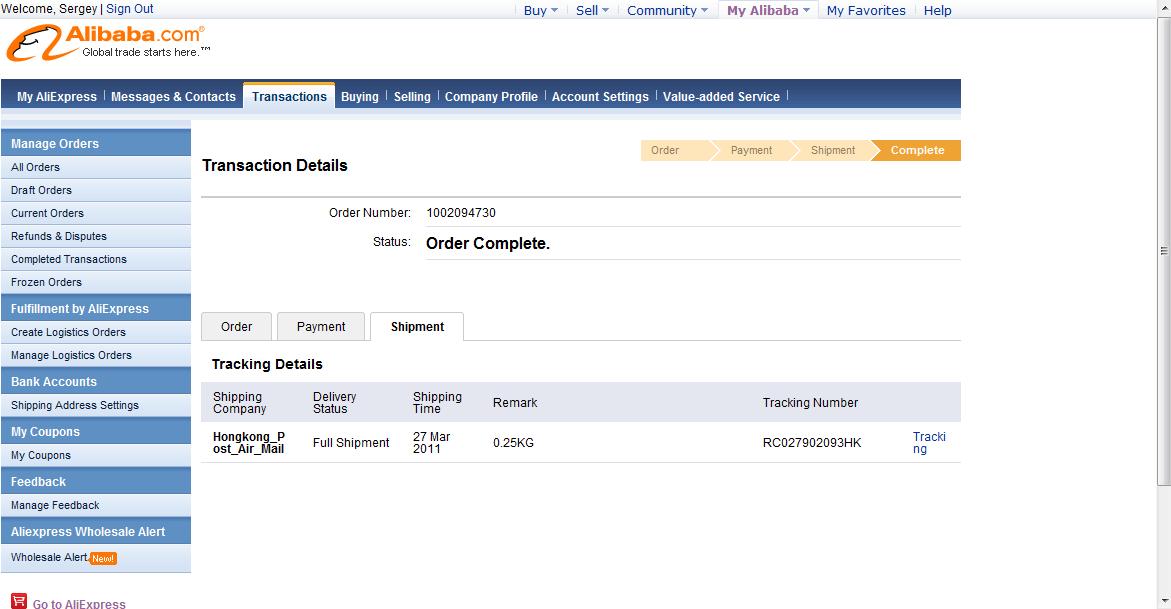Open the Buy dropdown menu
This screenshot has height=609, width=1171.
[x=541, y=10]
